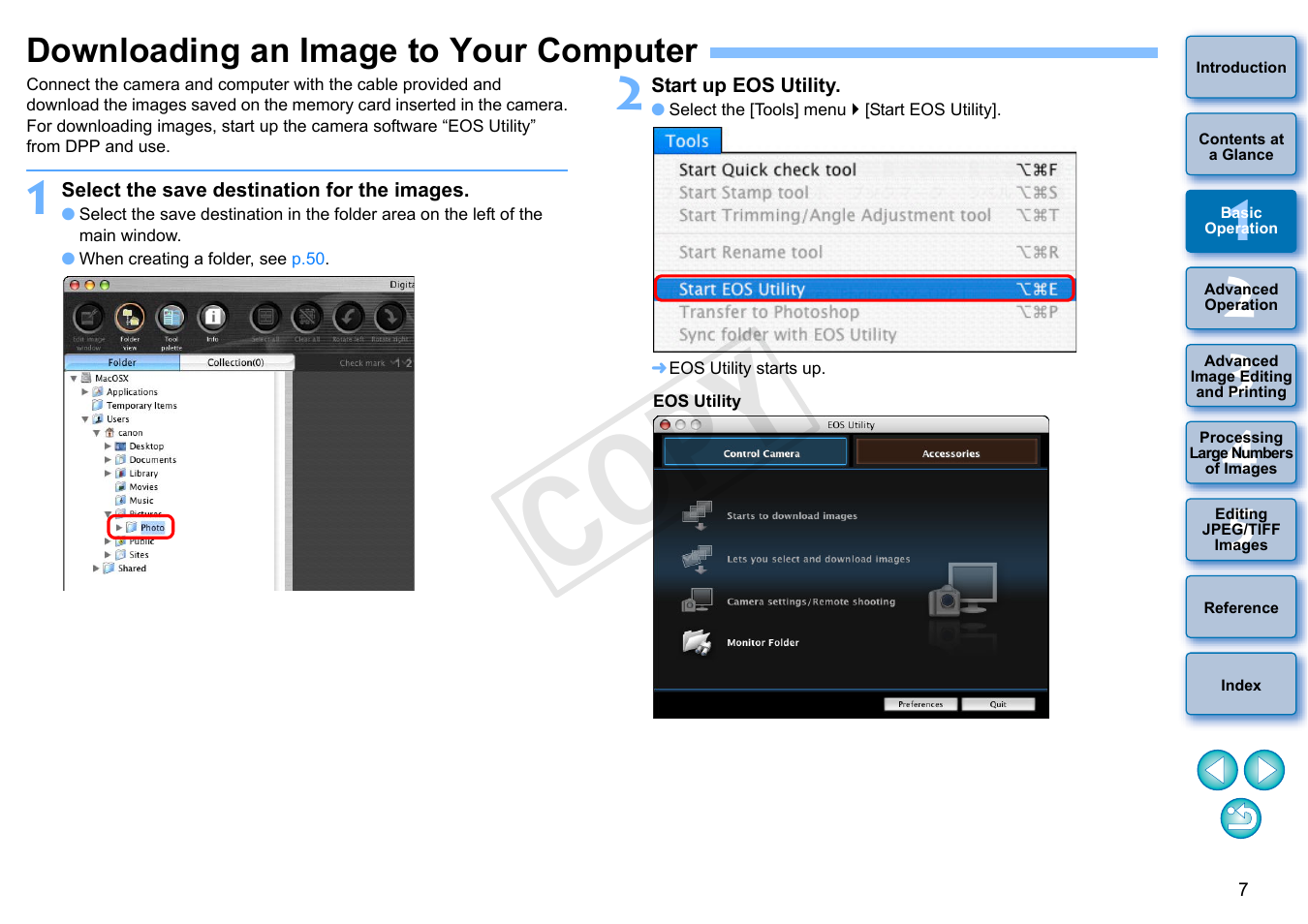The height and width of the screenshot is (924, 1308).
Task: Click the Select all toolbar icon
Action: [x=265, y=317]
